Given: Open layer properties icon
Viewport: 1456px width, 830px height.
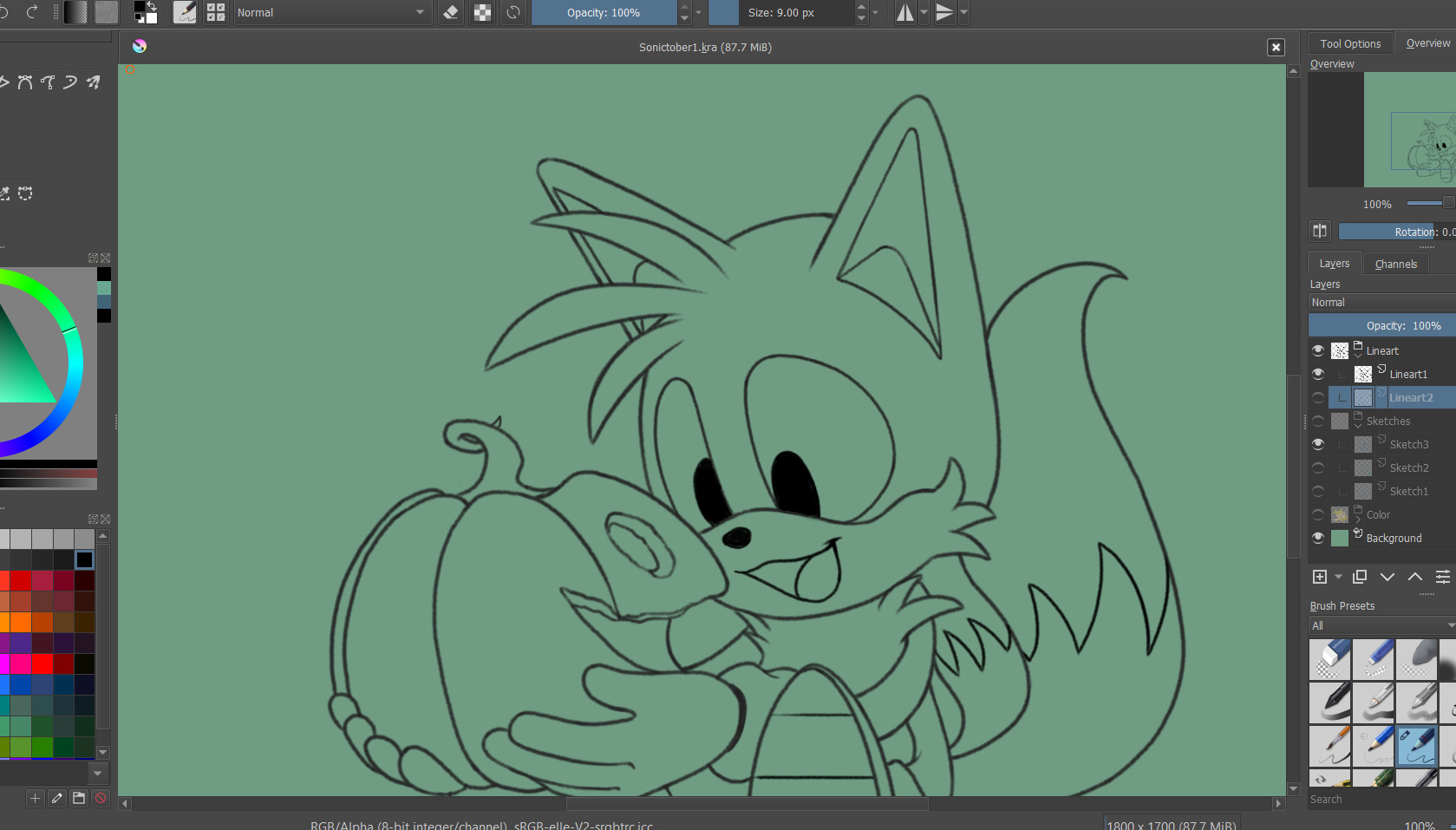Looking at the screenshot, I should [1443, 577].
